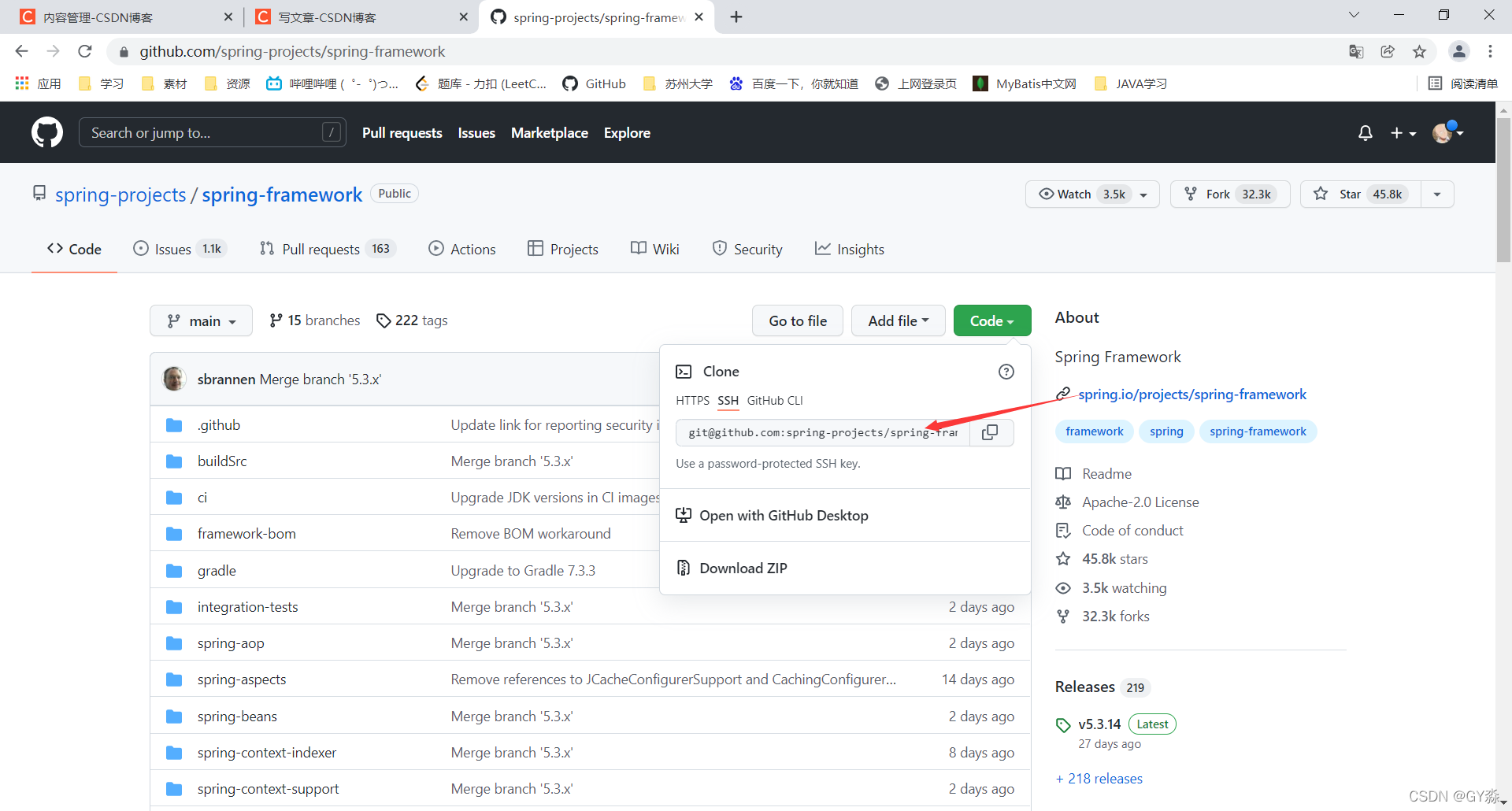Open the reading list

[x=1463, y=83]
